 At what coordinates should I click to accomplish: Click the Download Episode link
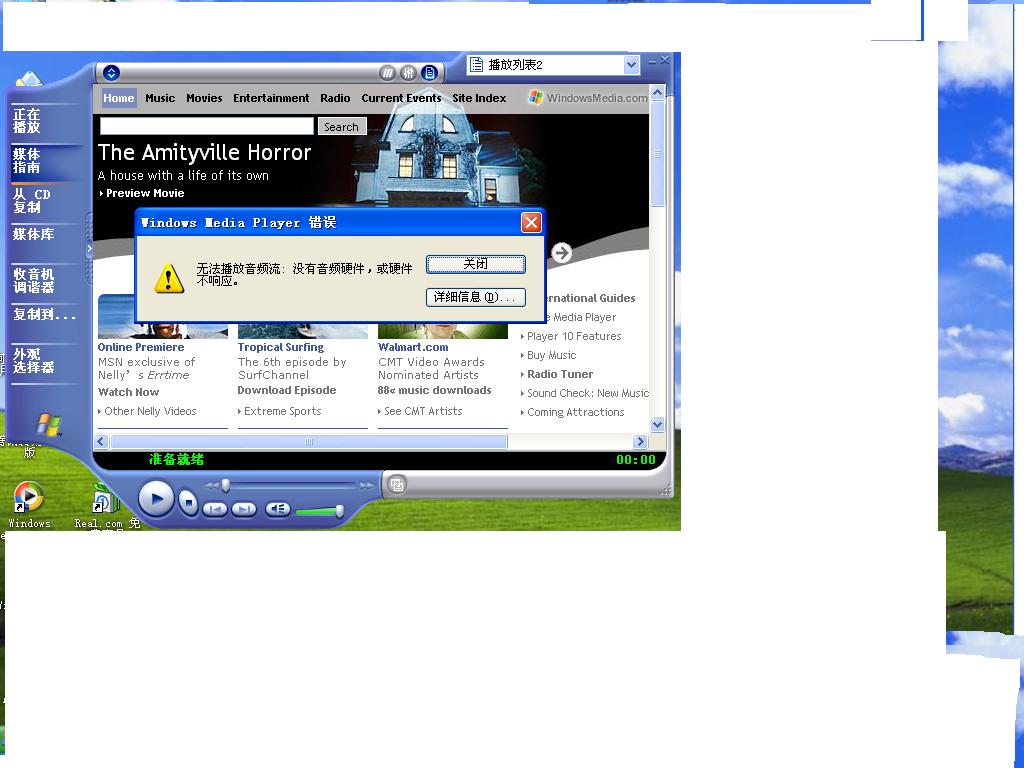coord(287,390)
